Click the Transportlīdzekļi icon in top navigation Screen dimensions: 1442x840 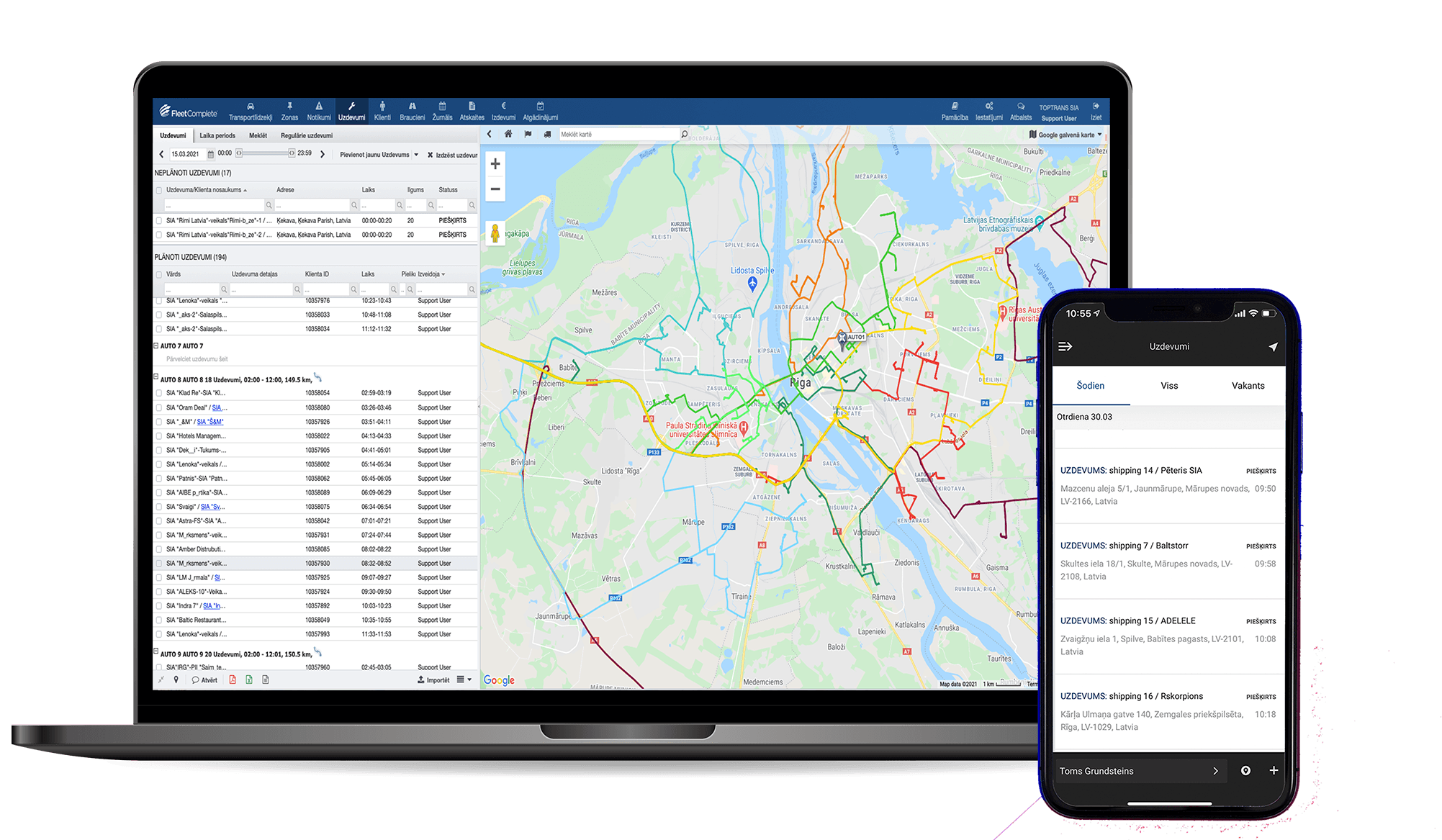coord(248,111)
